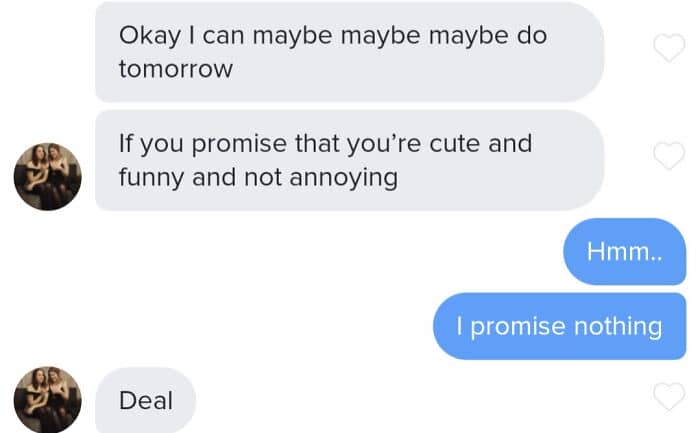Open profile avatar next to "Deal" message
Image resolution: width=700 pixels, height=433 pixels.
click(48, 400)
